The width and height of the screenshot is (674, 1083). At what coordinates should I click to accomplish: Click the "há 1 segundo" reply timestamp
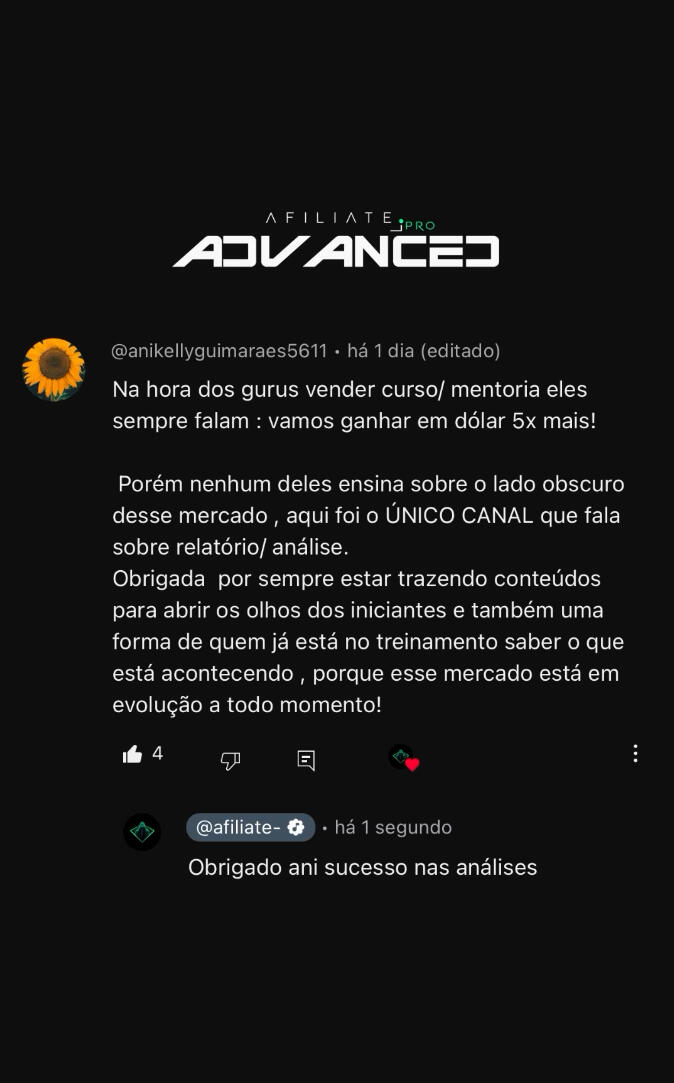pyautogui.click(x=393, y=827)
